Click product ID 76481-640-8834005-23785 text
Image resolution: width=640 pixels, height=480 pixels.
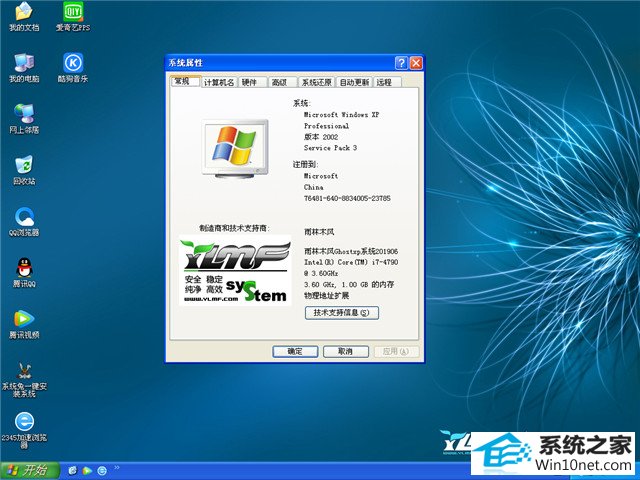tap(347, 198)
